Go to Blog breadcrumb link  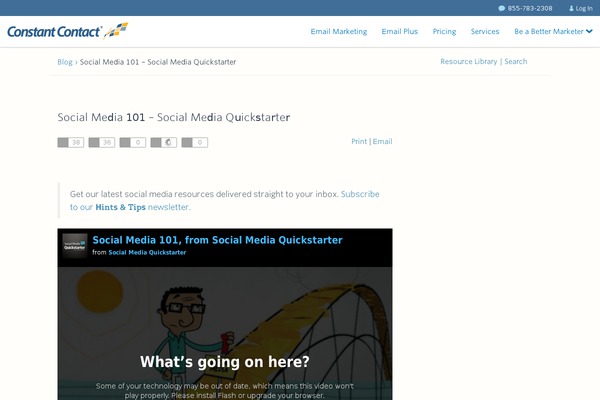pos(65,62)
